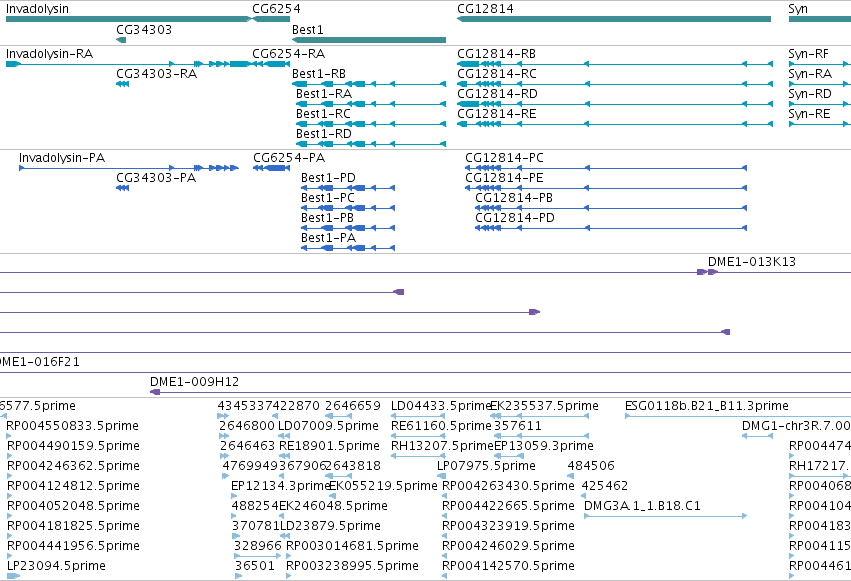Click EK246048.5prime feature label
This screenshot has width=851, height=581.
(x=333, y=506)
